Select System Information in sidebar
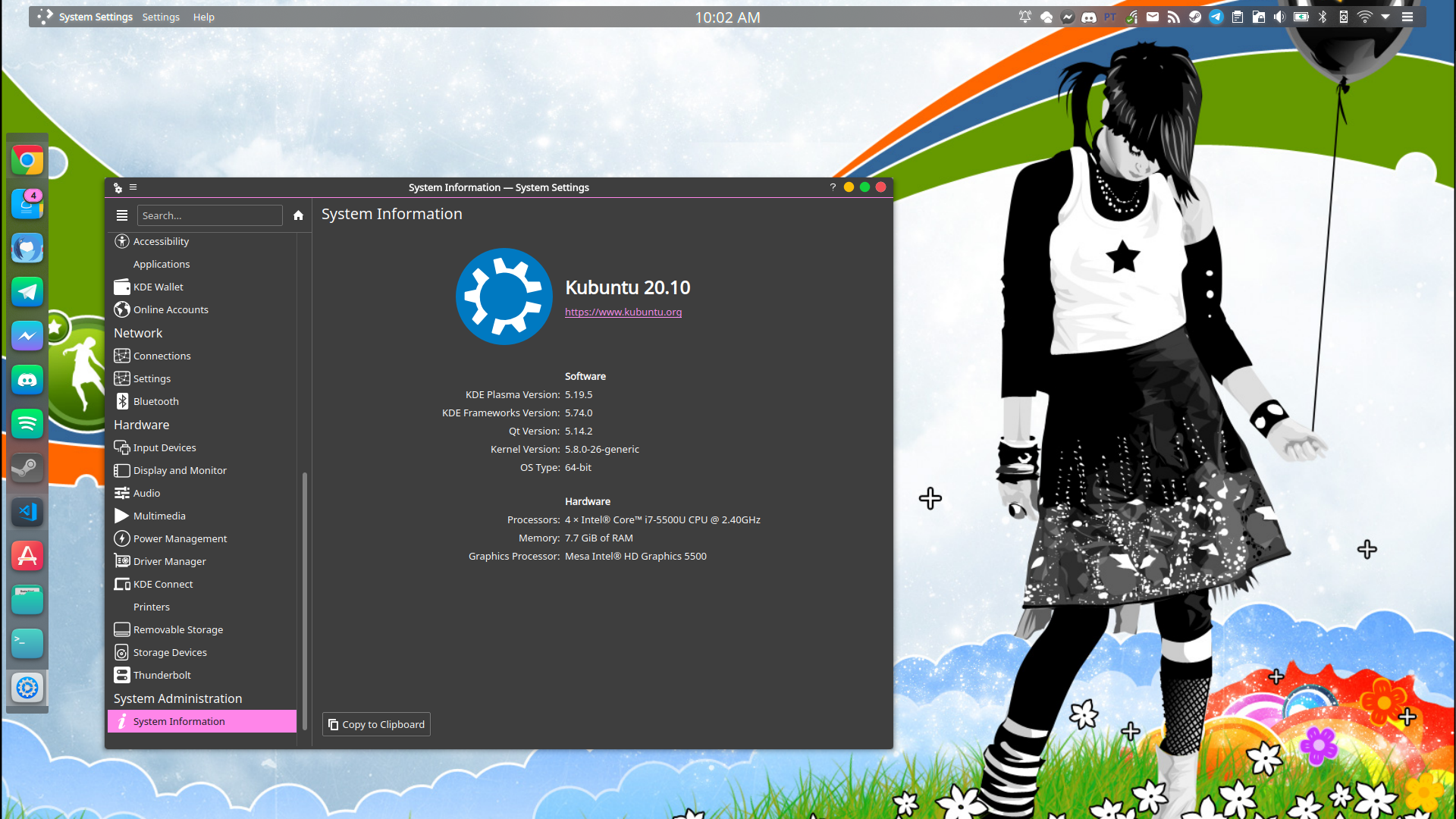This screenshot has height=819, width=1456. (202, 721)
